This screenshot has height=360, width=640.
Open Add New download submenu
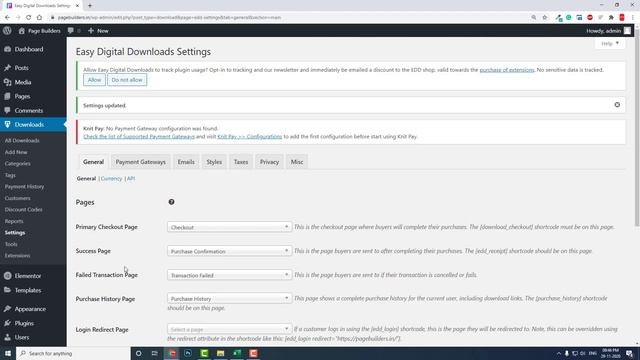(x=16, y=152)
